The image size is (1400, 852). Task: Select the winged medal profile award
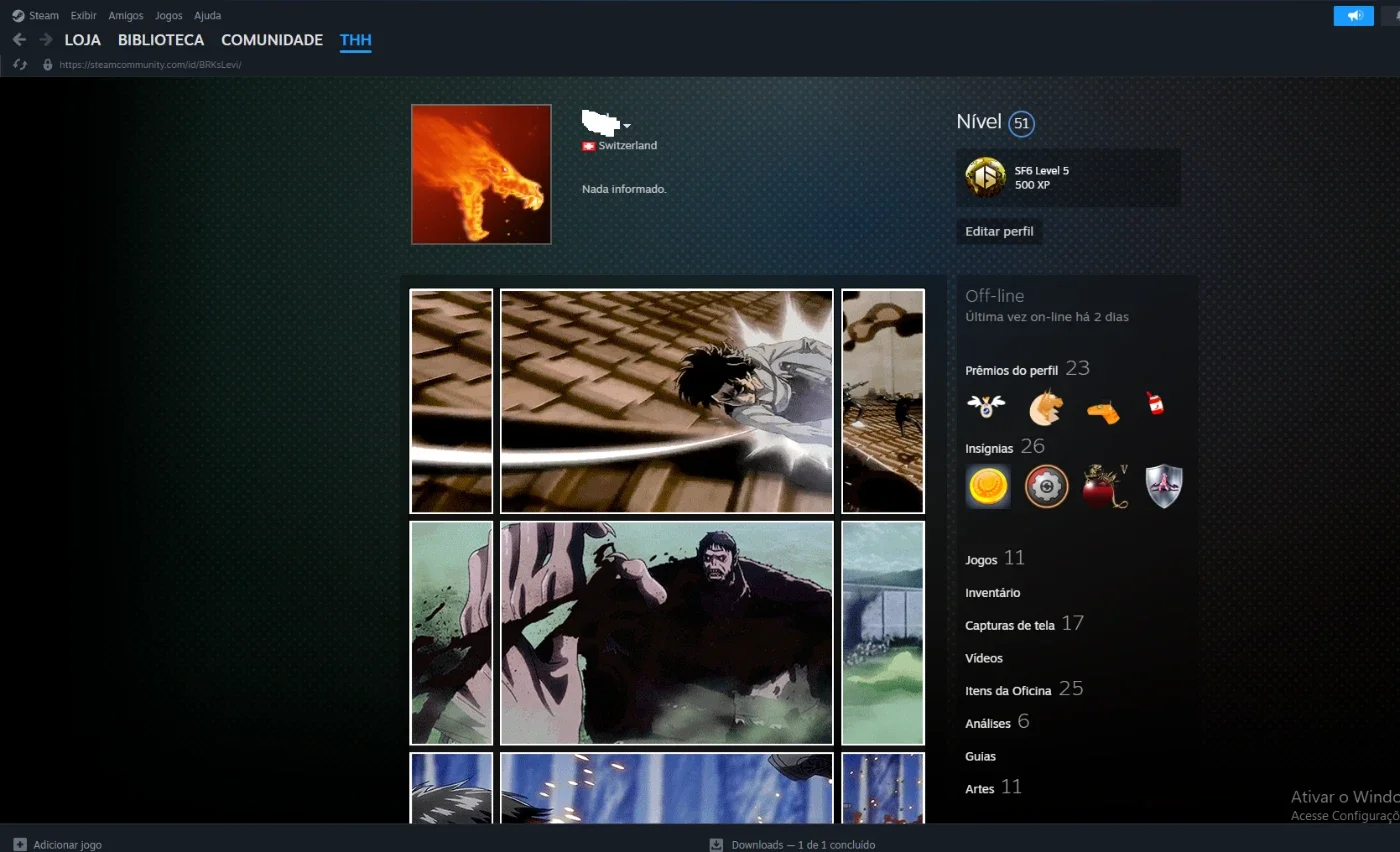tap(986, 406)
